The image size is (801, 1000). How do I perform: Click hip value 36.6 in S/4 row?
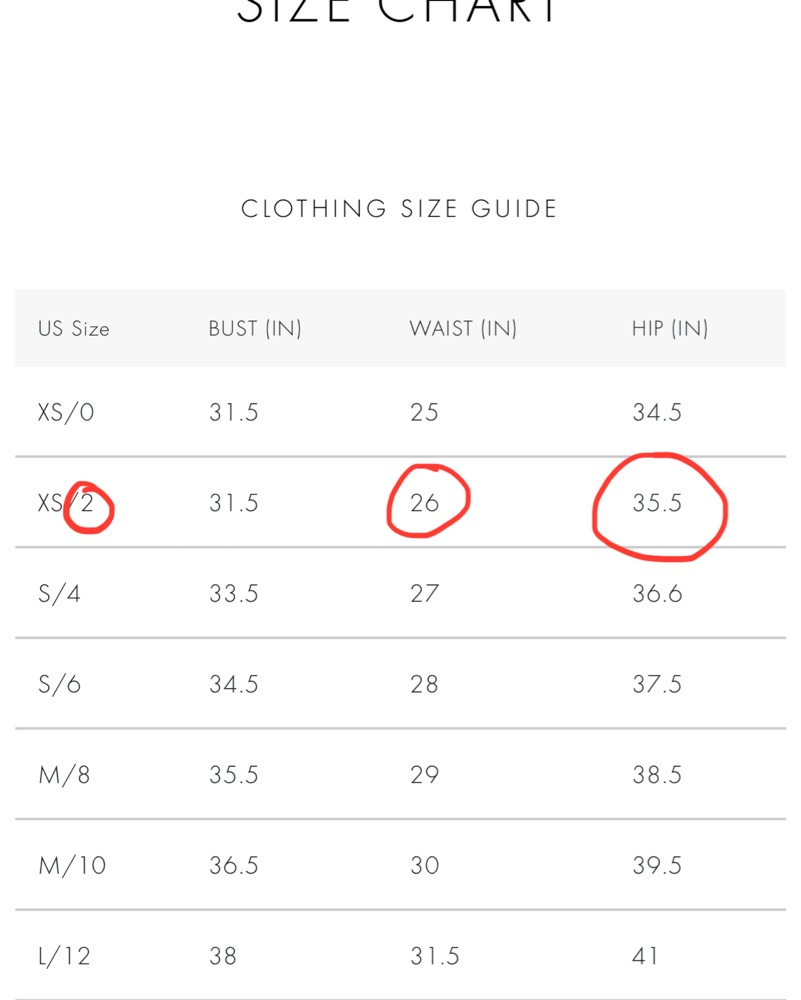pyautogui.click(x=657, y=594)
